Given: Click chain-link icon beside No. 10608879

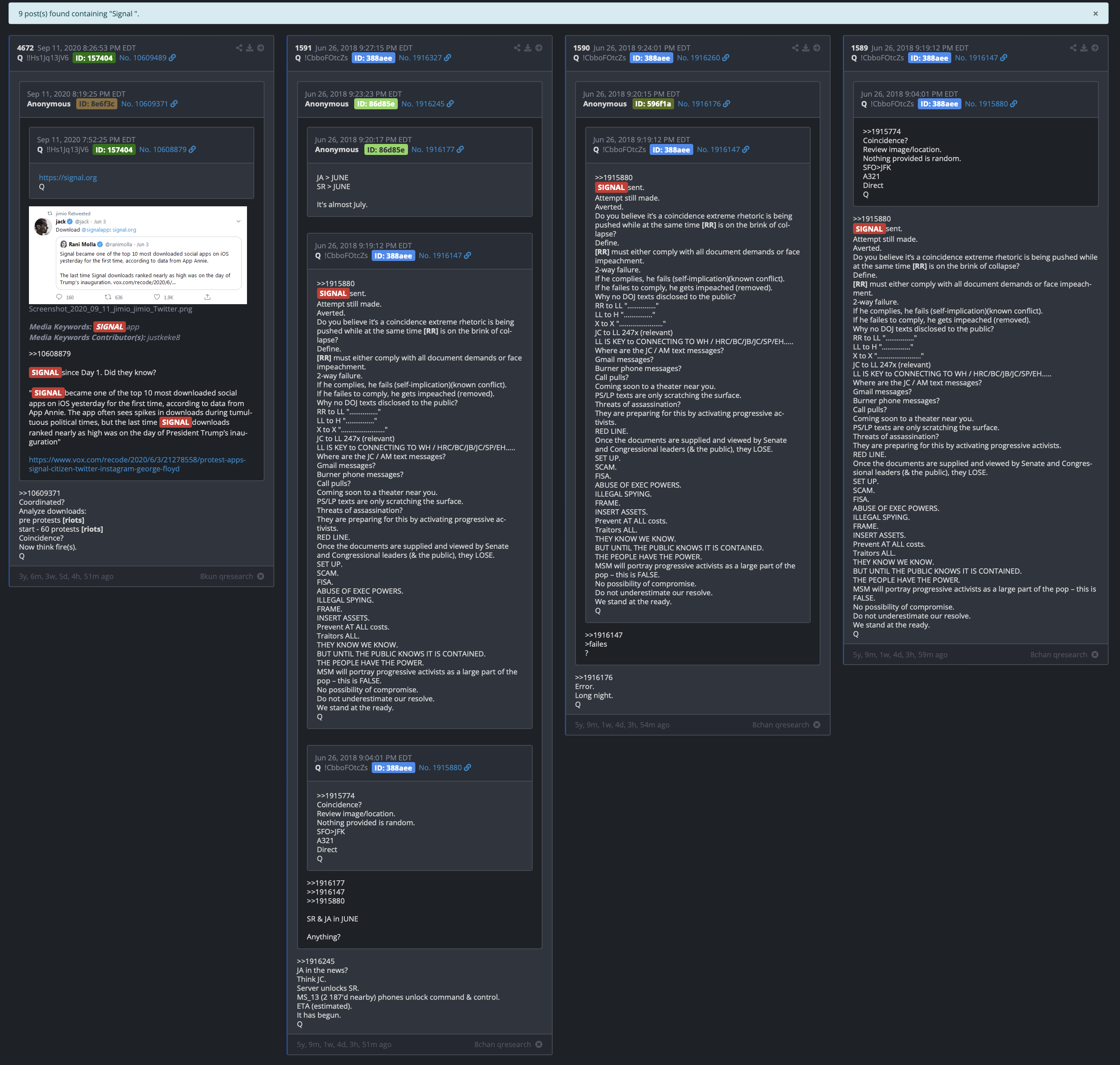Looking at the screenshot, I should pos(192,149).
